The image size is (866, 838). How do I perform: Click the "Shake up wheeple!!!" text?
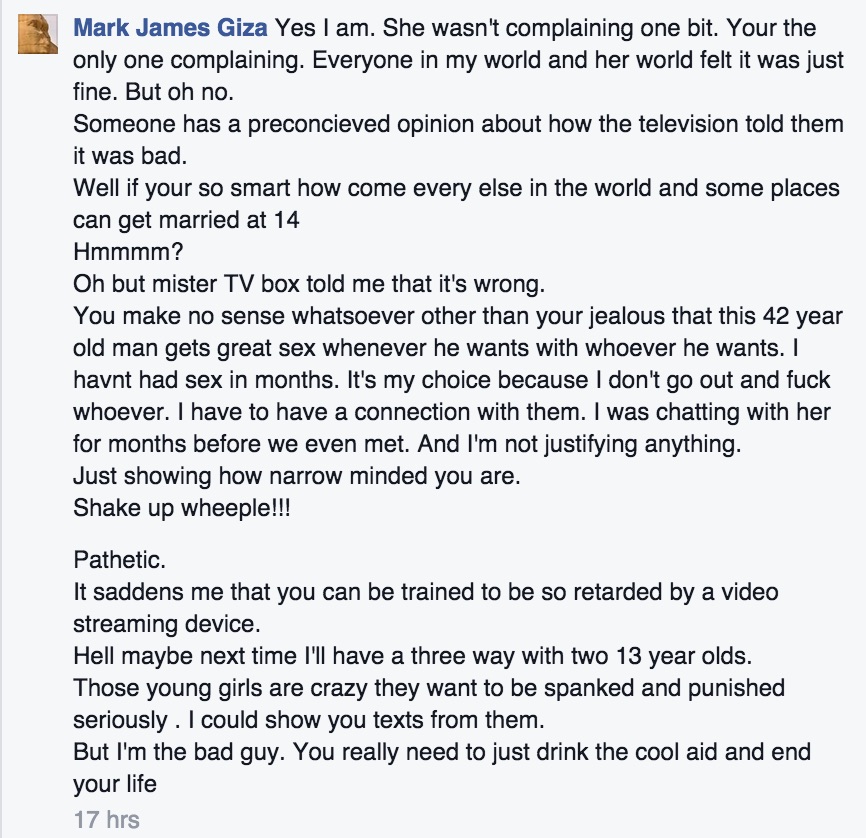click(x=175, y=508)
